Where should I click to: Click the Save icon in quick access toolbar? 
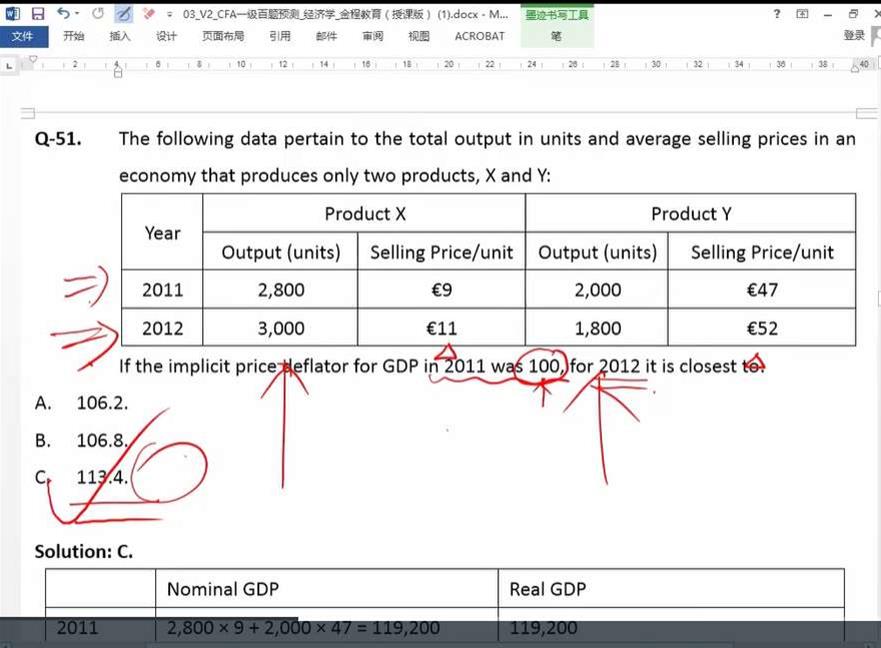(38, 14)
